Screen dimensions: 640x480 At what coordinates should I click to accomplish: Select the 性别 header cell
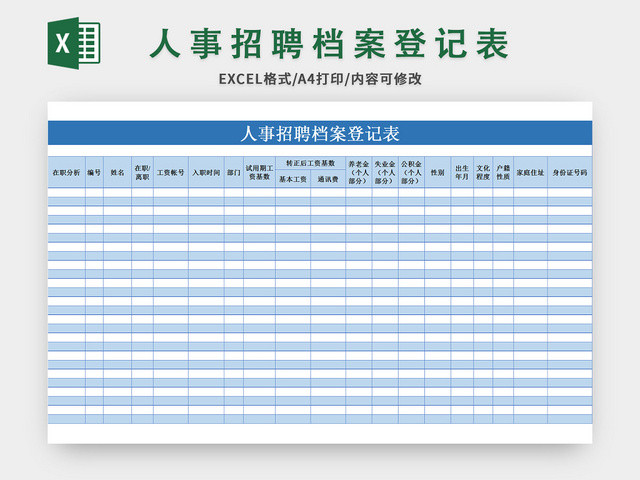tap(438, 172)
